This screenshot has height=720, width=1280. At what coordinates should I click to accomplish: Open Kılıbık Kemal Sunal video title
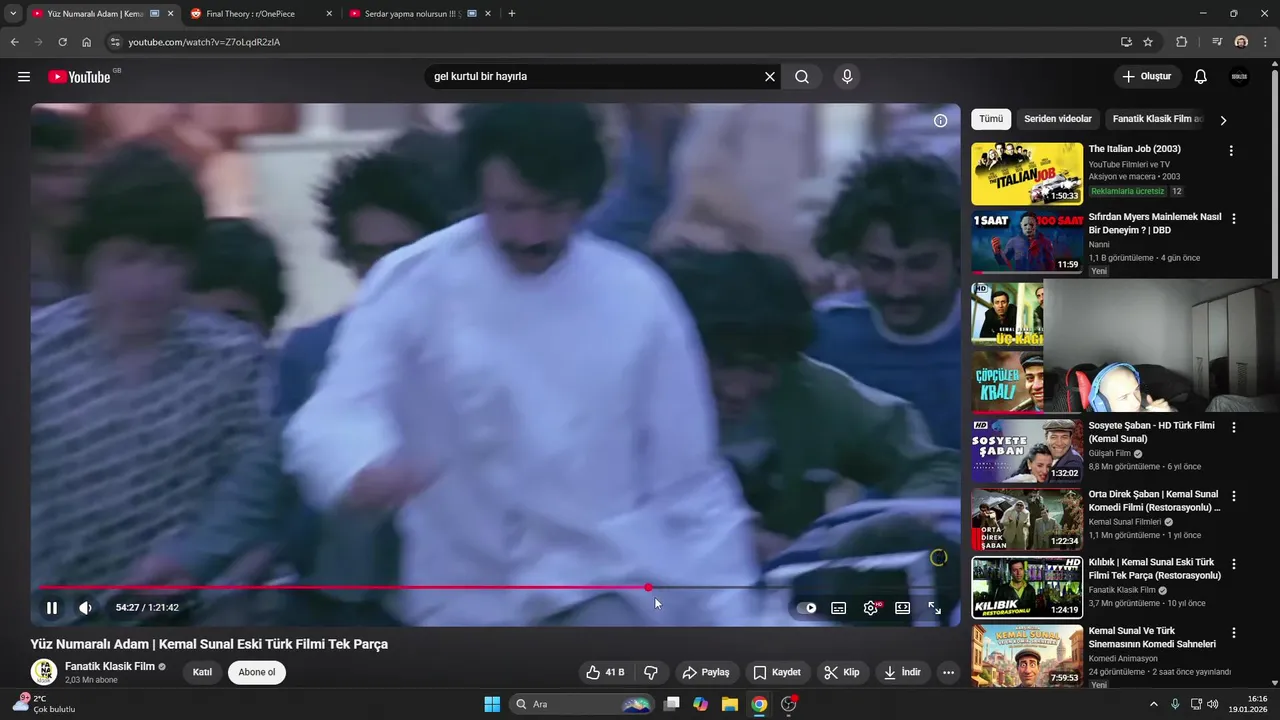(1154, 569)
